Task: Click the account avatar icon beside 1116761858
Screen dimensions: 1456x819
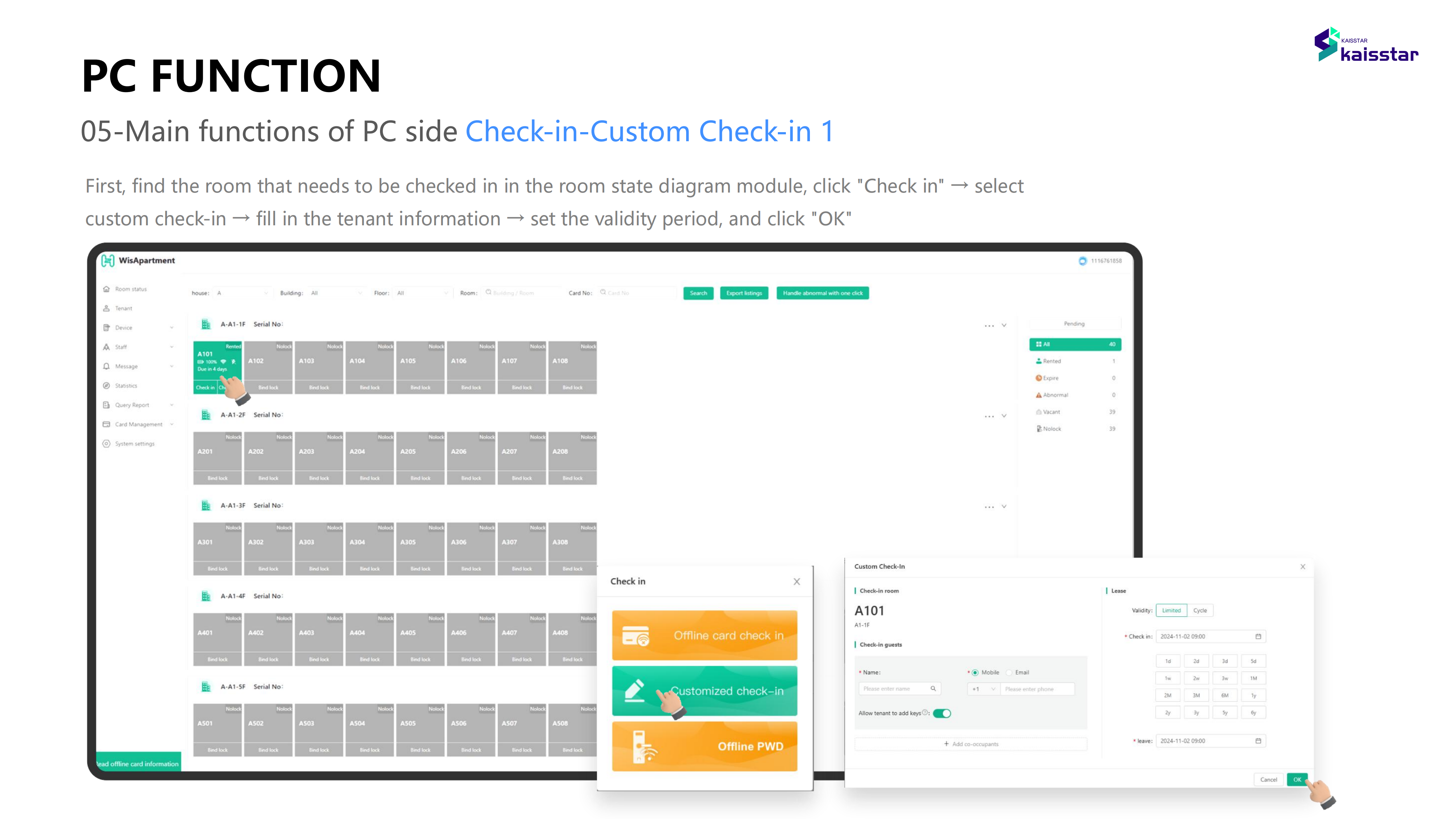Action: 1083,261
